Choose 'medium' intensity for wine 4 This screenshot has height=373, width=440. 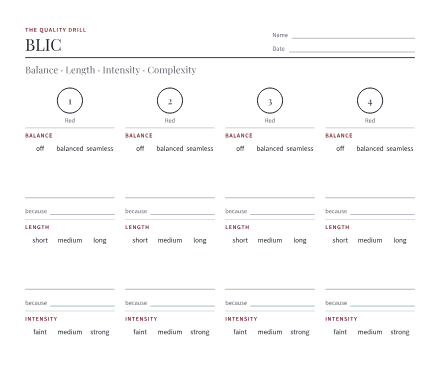point(370,332)
